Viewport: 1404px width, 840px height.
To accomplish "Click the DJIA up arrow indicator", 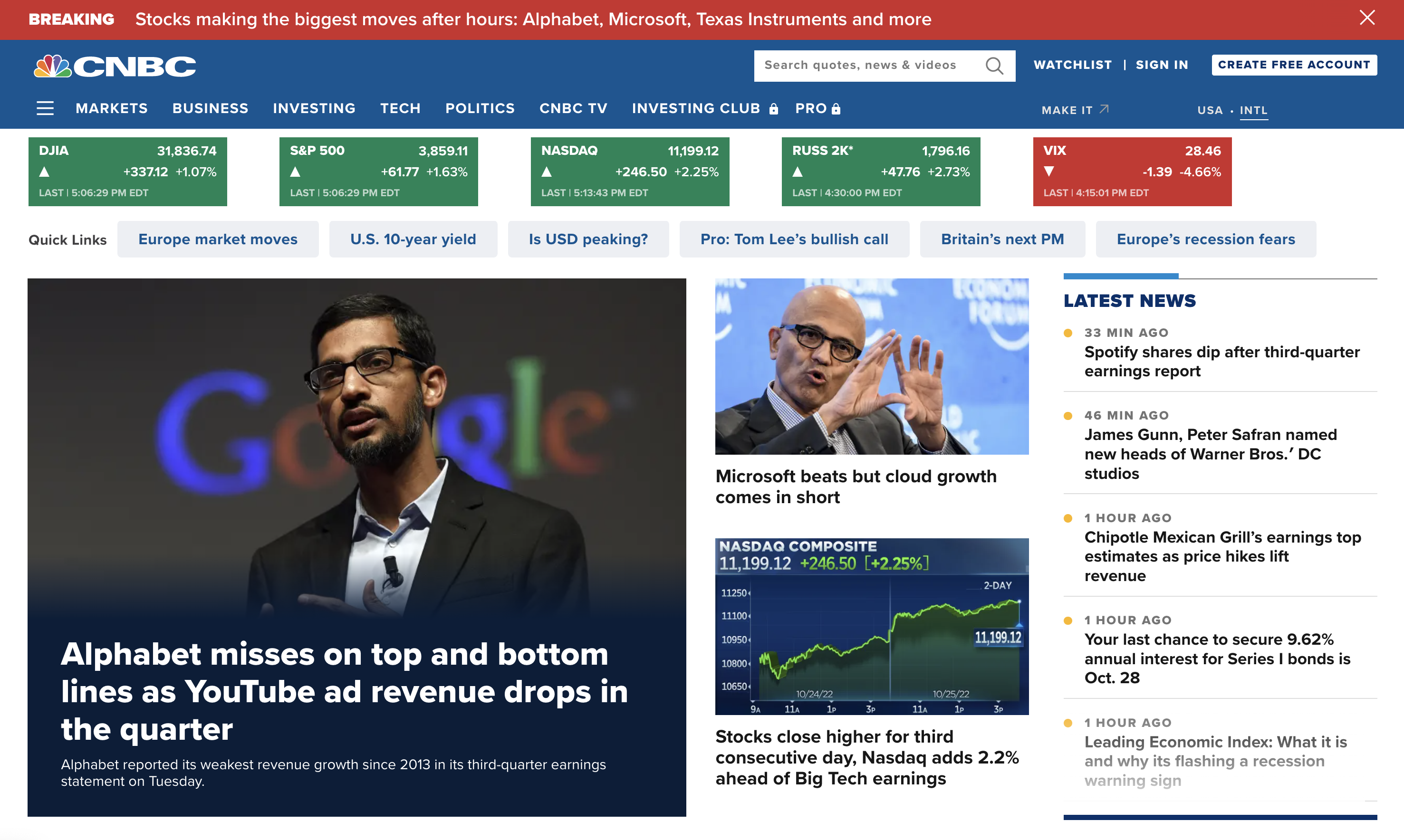I will tap(44, 172).
